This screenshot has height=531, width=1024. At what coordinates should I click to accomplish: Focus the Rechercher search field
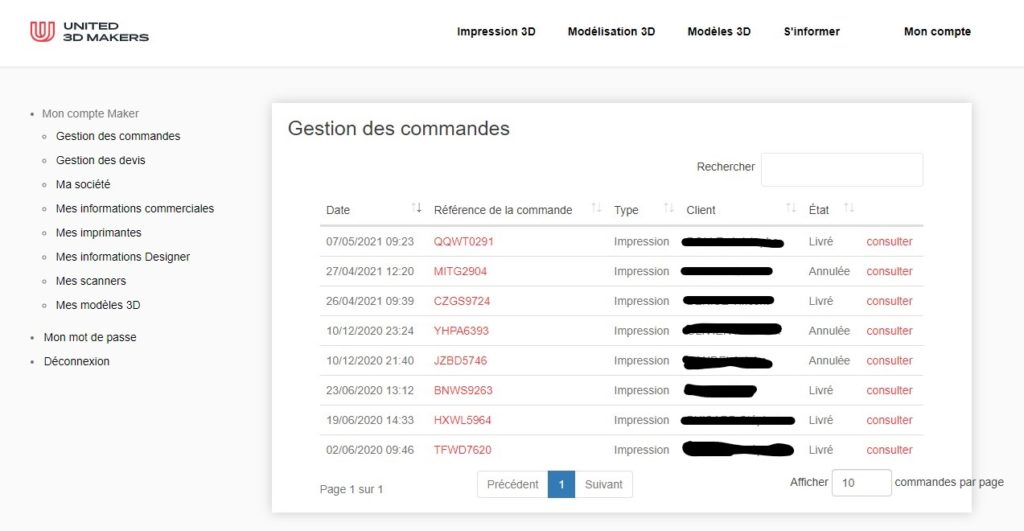[842, 169]
